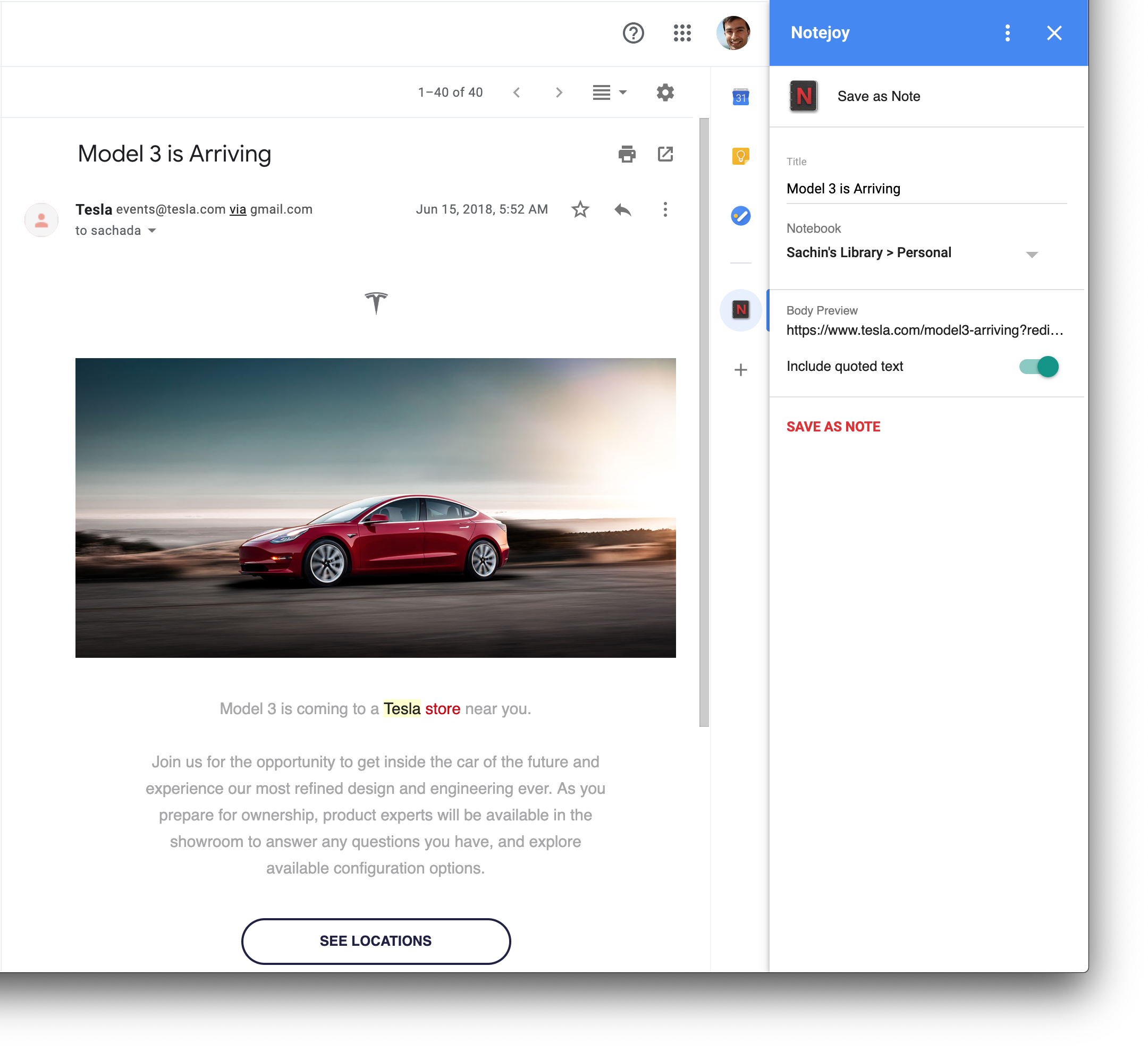Click the date 'Jun 15, 2018, 5:52 AM'
Screen dimensions: 1148x1051
(x=482, y=209)
